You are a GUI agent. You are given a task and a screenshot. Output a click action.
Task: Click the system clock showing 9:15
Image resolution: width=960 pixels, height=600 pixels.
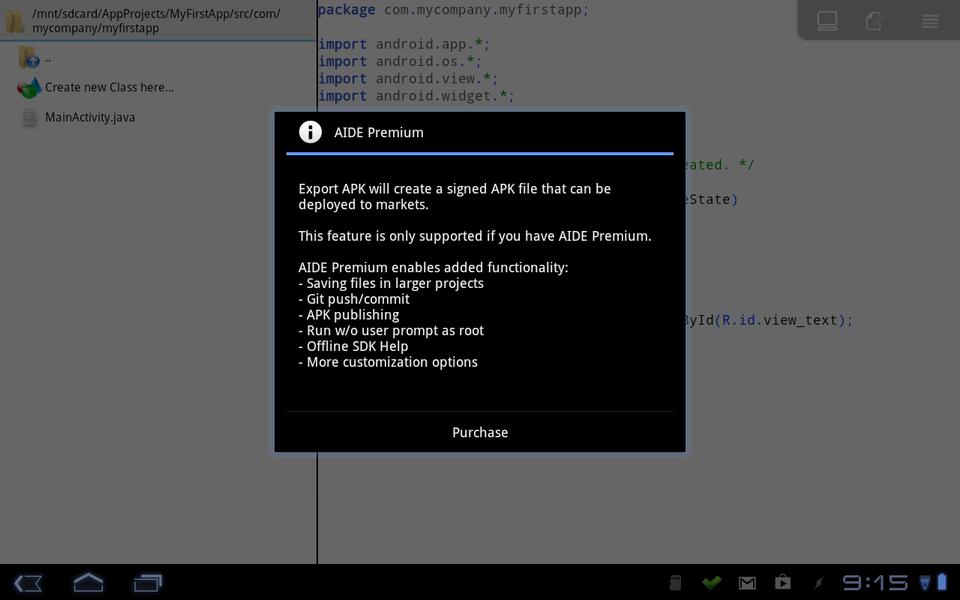(874, 582)
